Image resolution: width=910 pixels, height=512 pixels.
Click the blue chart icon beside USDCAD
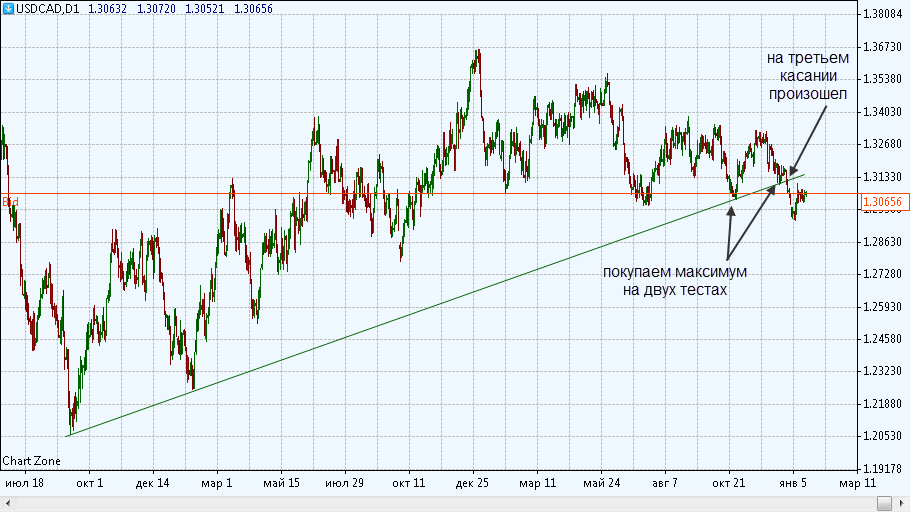click(8, 9)
